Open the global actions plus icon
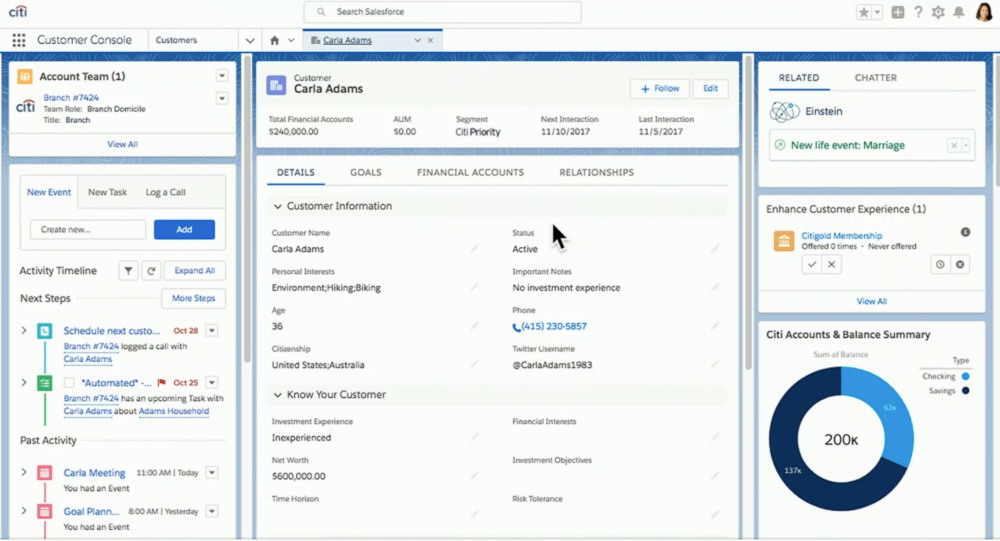This screenshot has height=541, width=1000. tap(897, 12)
